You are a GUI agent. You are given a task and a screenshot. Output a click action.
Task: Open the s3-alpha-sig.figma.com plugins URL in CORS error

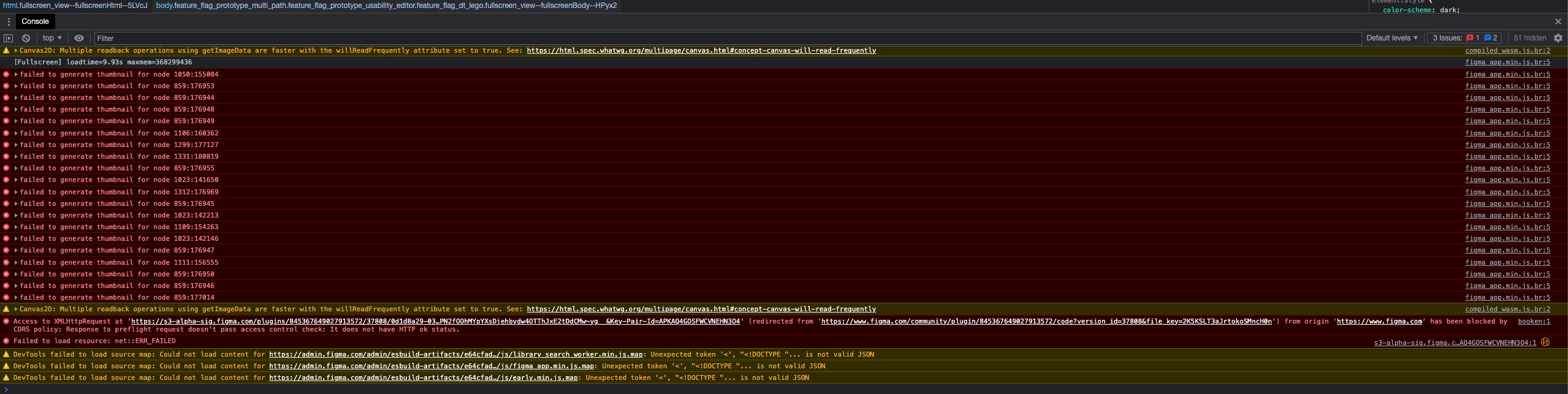coord(435,322)
